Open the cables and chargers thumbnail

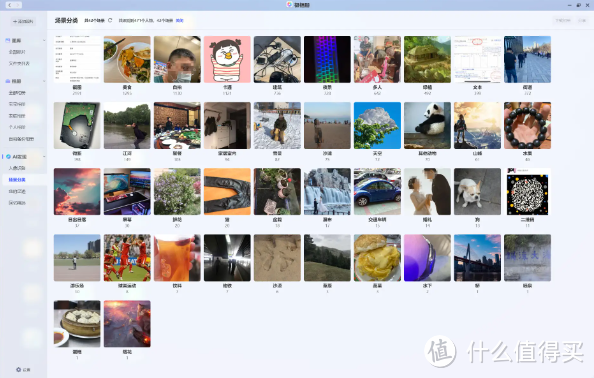pyautogui.click(x=277, y=59)
